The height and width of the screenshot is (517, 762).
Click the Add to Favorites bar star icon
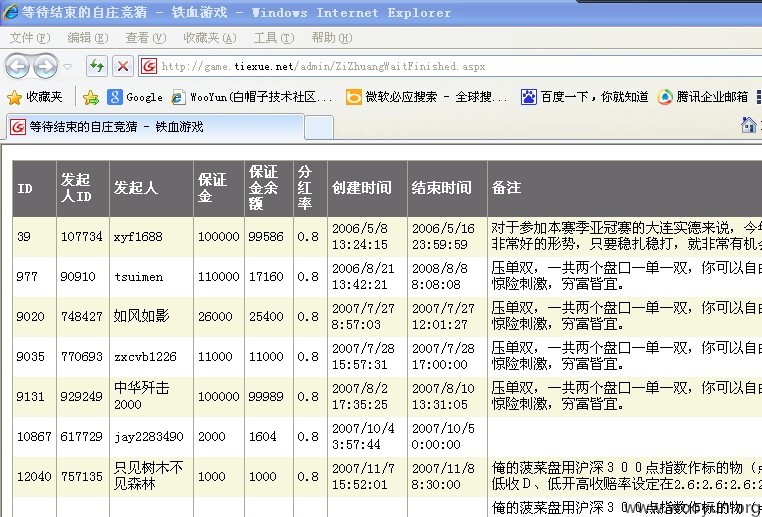point(91,98)
